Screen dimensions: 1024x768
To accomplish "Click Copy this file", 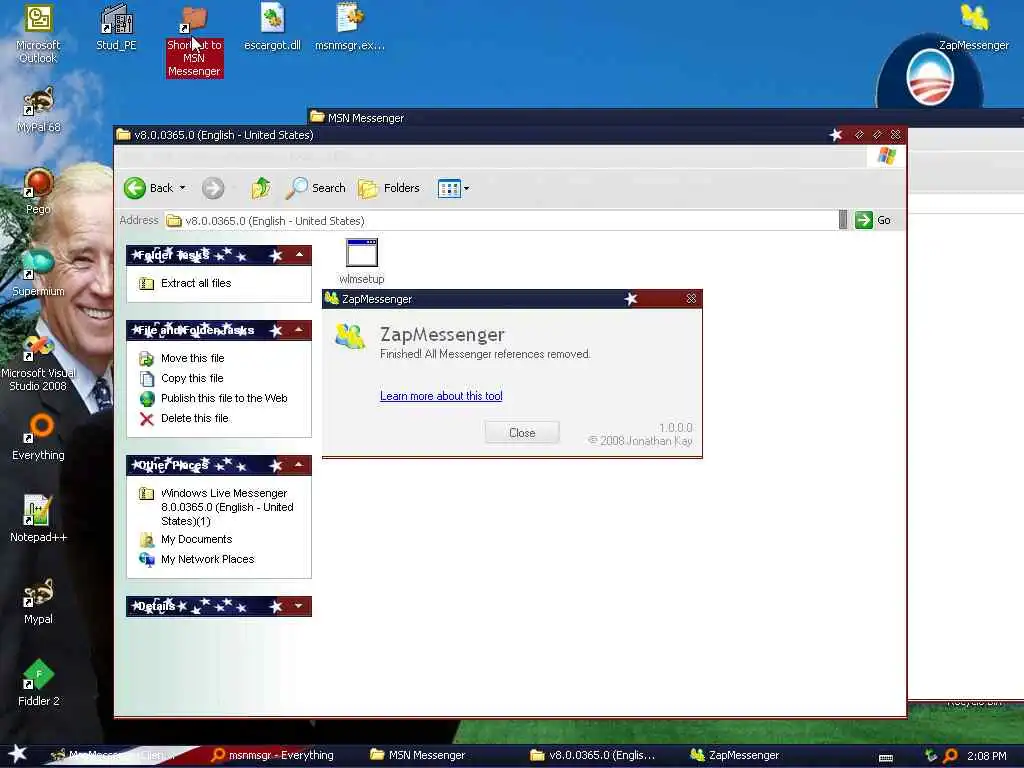I will pyautogui.click(x=192, y=378).
